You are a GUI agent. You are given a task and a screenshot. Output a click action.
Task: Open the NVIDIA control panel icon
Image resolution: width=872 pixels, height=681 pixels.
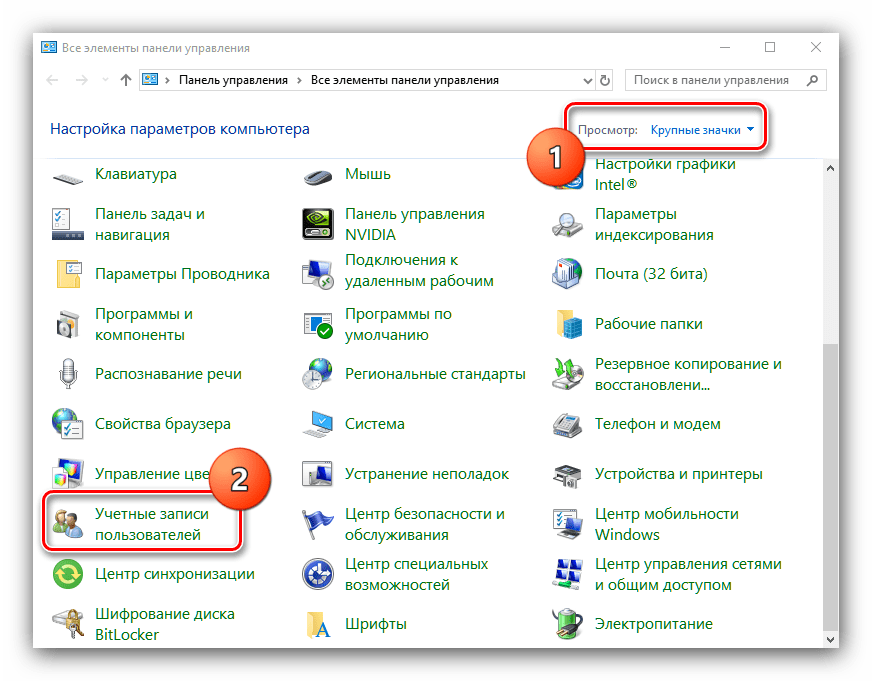318,224
